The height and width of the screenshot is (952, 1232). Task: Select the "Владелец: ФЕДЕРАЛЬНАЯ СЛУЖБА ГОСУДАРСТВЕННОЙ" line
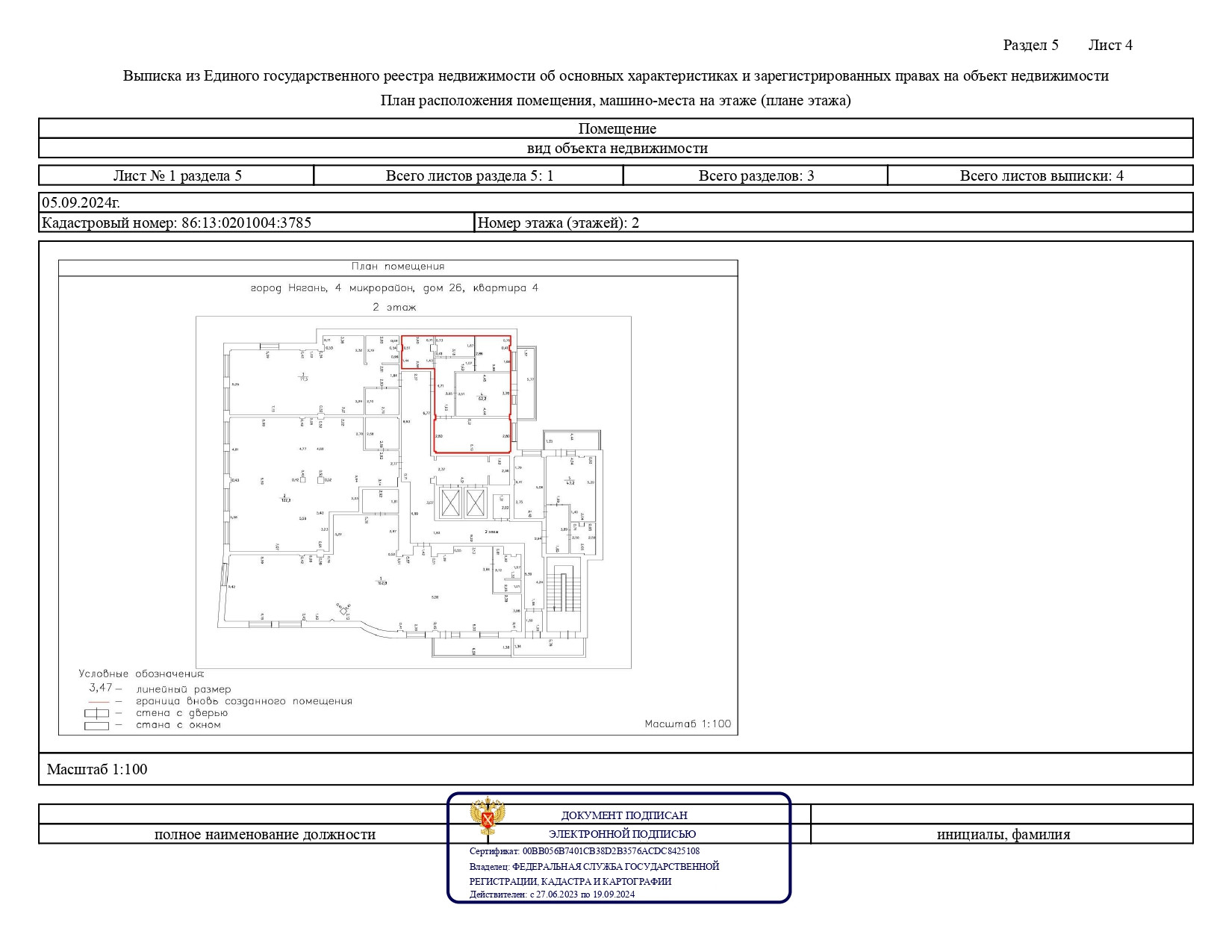coord(594,866)
